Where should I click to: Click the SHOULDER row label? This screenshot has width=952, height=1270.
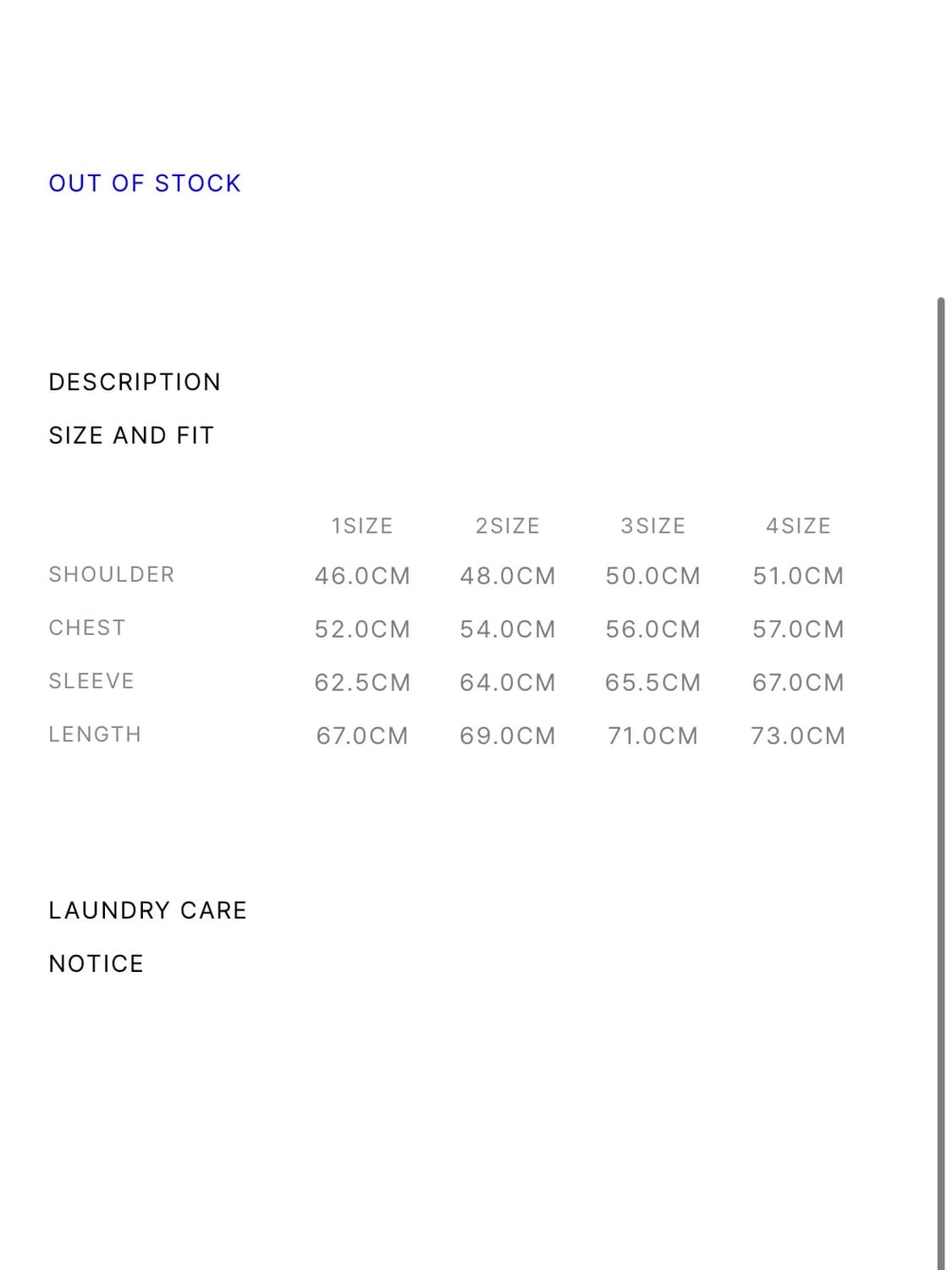[x=112, y=575]
